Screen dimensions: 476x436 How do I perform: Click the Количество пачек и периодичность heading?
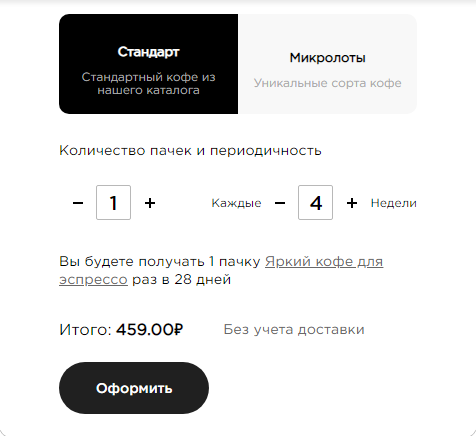click(190, 151)
